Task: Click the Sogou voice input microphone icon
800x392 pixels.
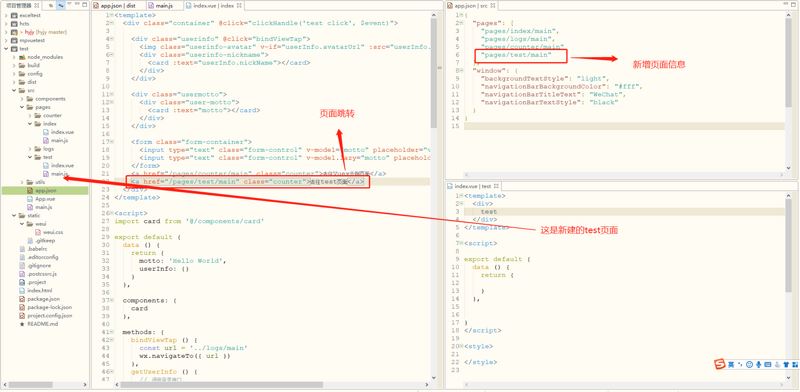Action: tap(759, 364)
